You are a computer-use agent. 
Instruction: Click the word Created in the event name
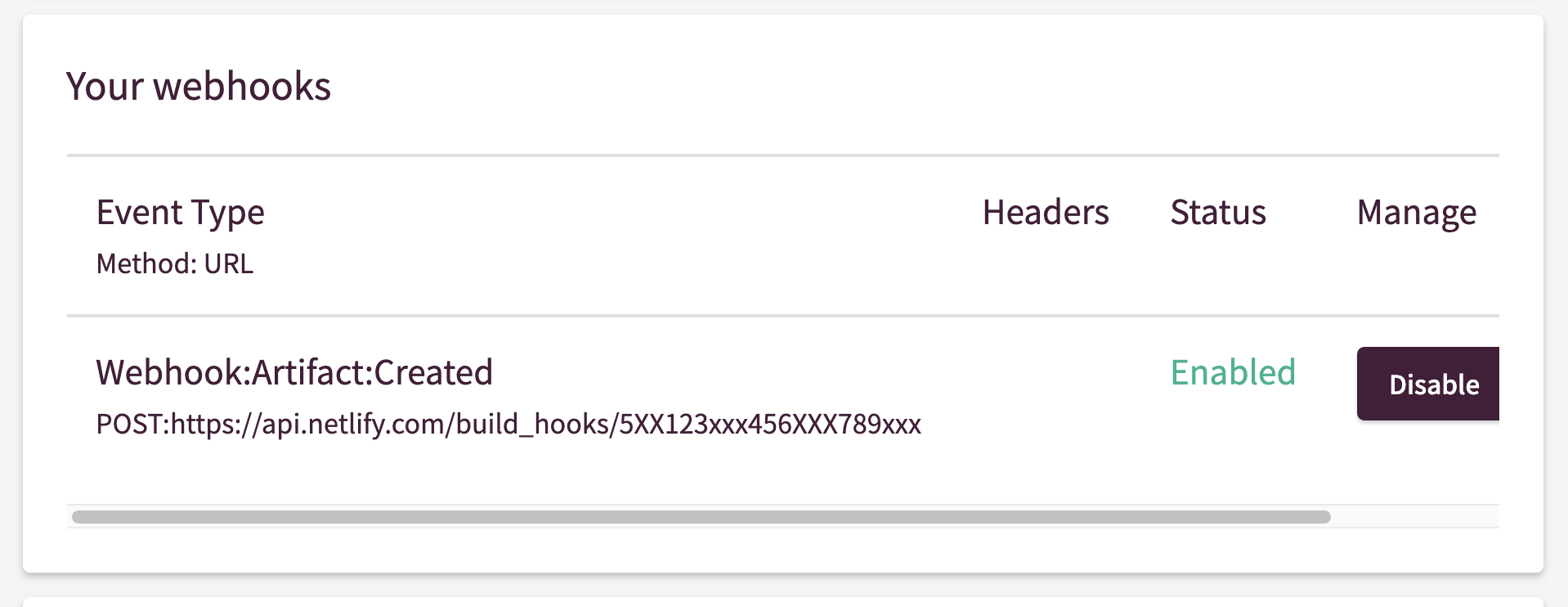[433, 372]
